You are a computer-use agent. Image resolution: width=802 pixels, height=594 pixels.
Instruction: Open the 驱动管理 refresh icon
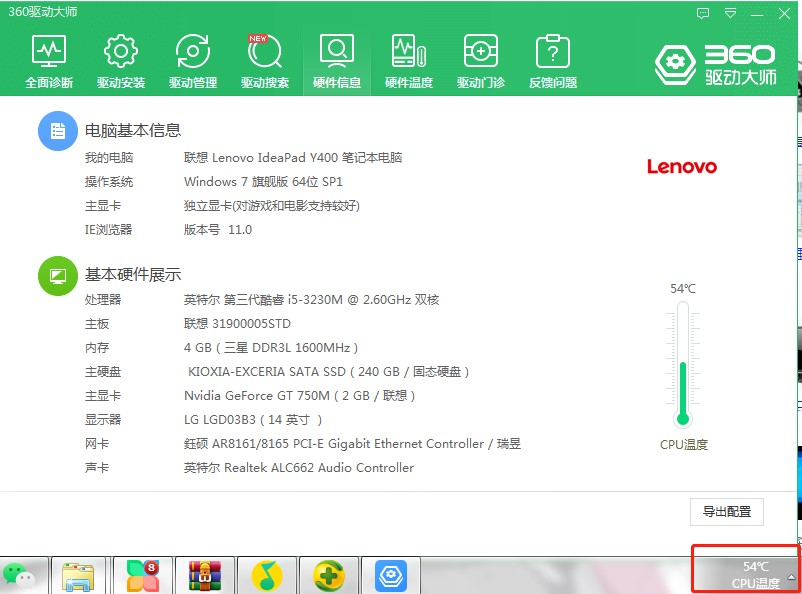[193, 52]
